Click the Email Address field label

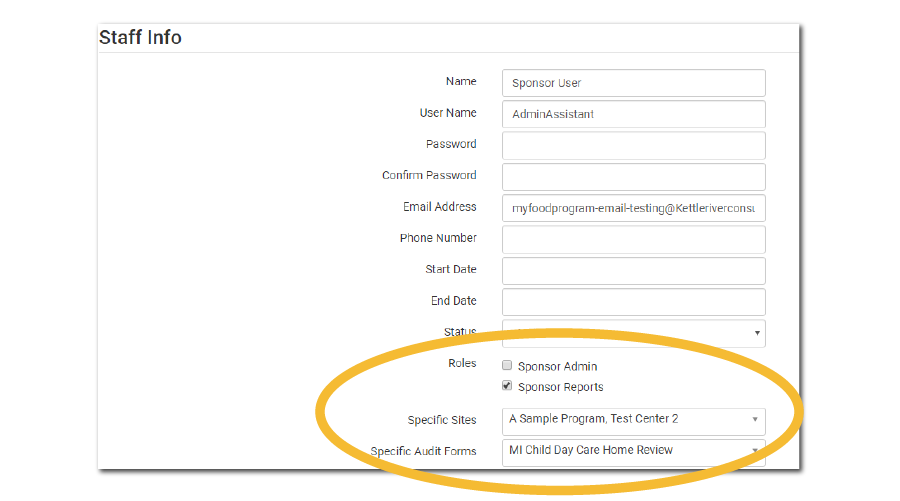coord(439,207)
